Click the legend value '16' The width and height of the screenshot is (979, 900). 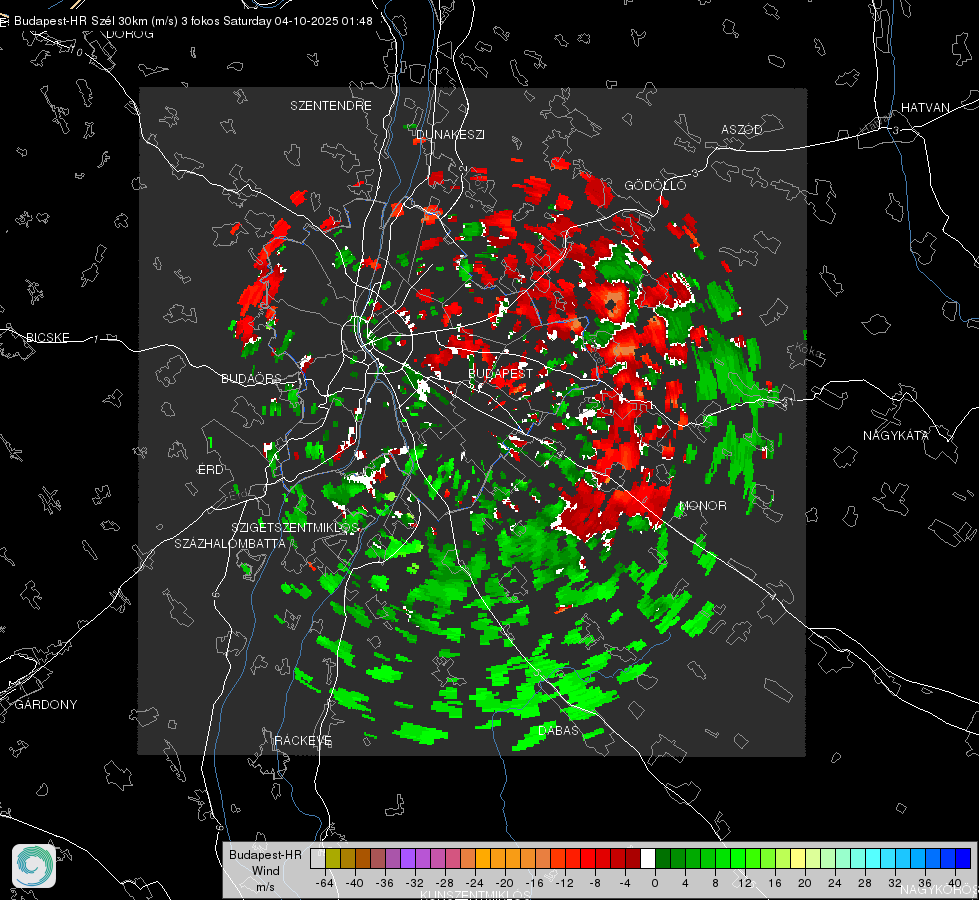click(x=775, y=883)
